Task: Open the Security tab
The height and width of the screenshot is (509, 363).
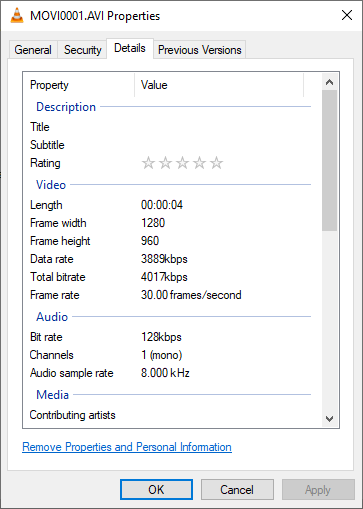Action: pyautogui.click(x=82, y=50)
